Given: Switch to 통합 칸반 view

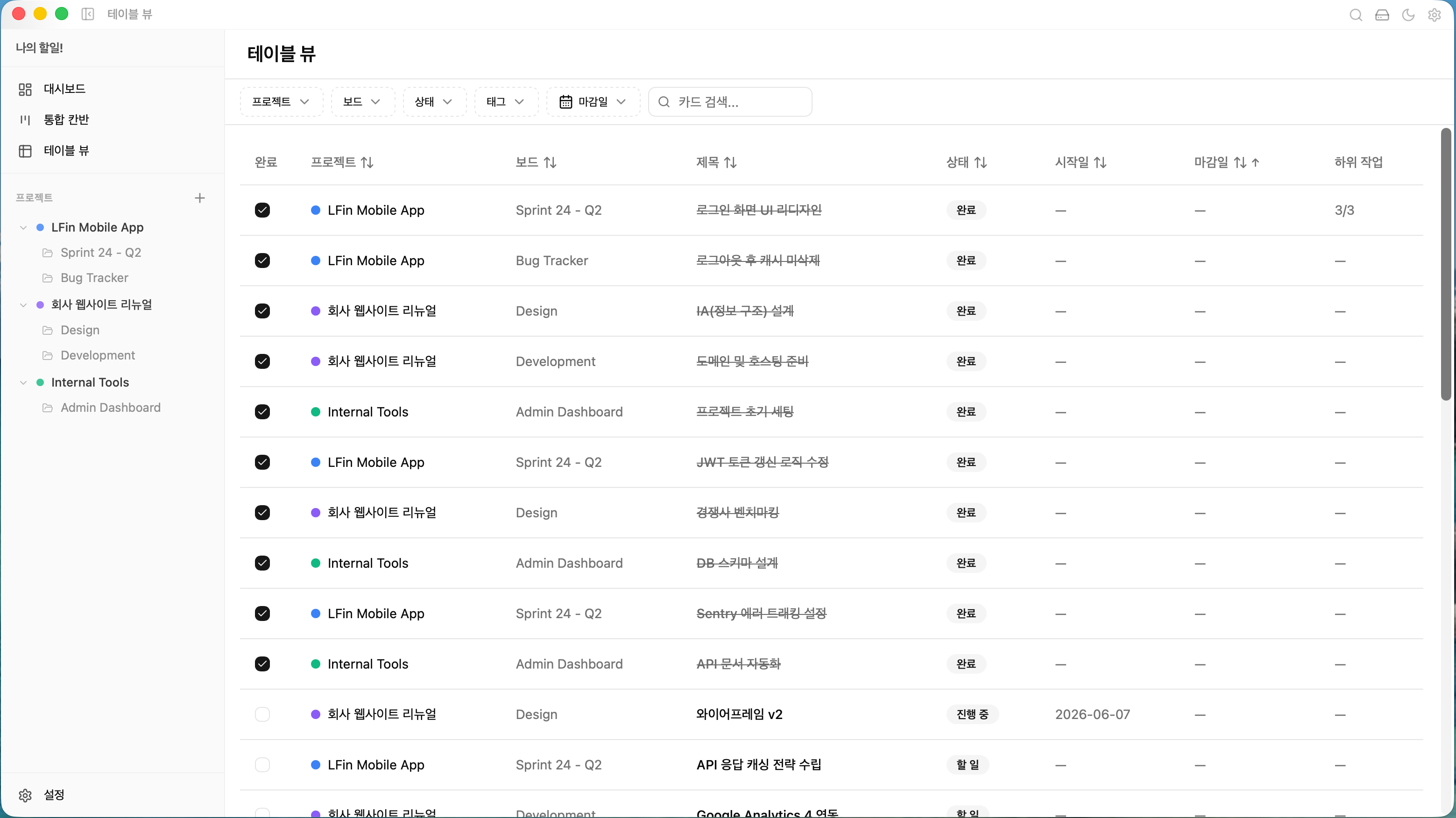Looking at the screenshot, I should [x=66, y=119].
